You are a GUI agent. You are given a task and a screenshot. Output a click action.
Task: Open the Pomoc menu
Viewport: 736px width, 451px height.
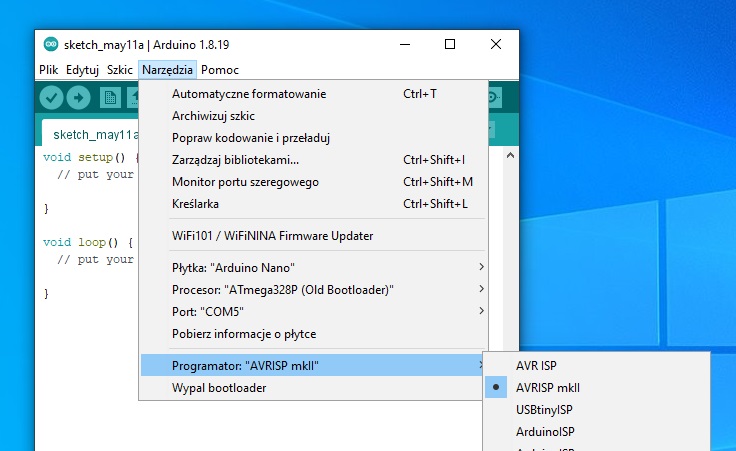(x=220, y=70)
